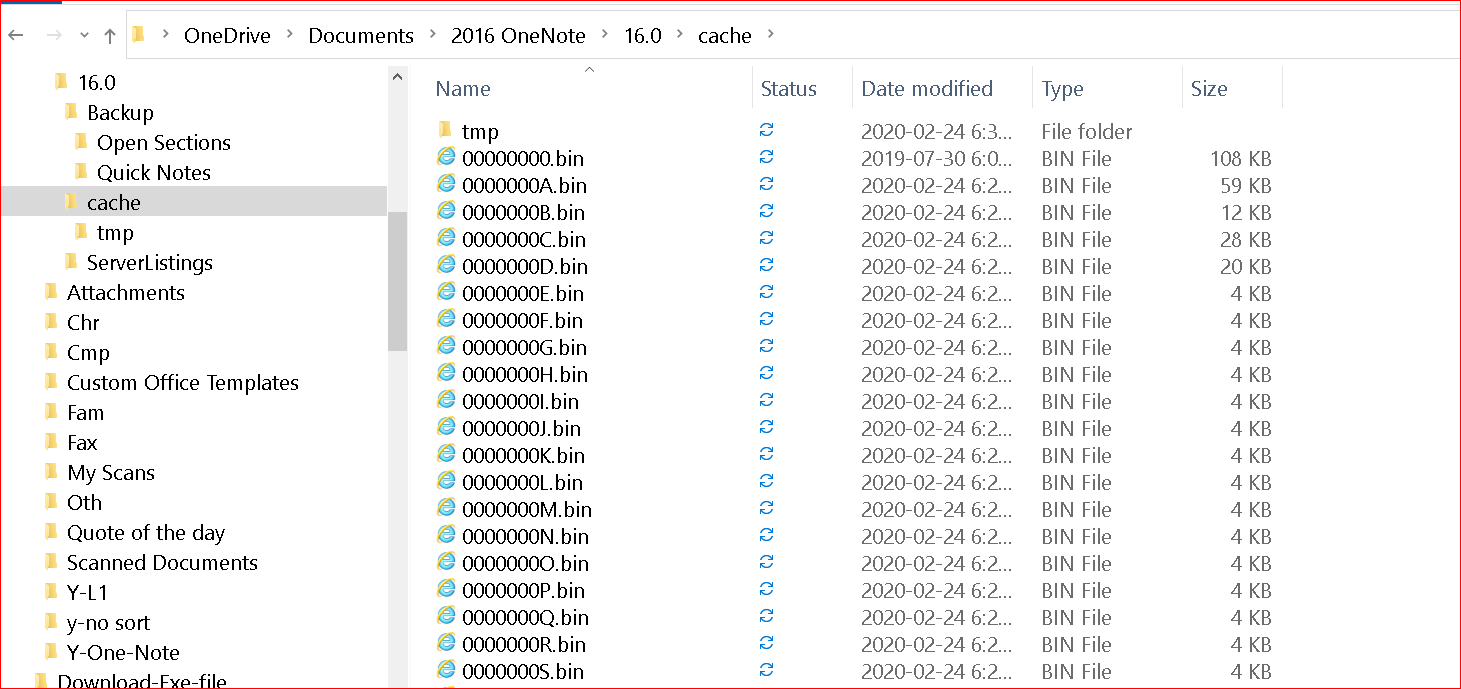Select the 16.0 folder in tree

pyautogui.click(x=97, y=82)
